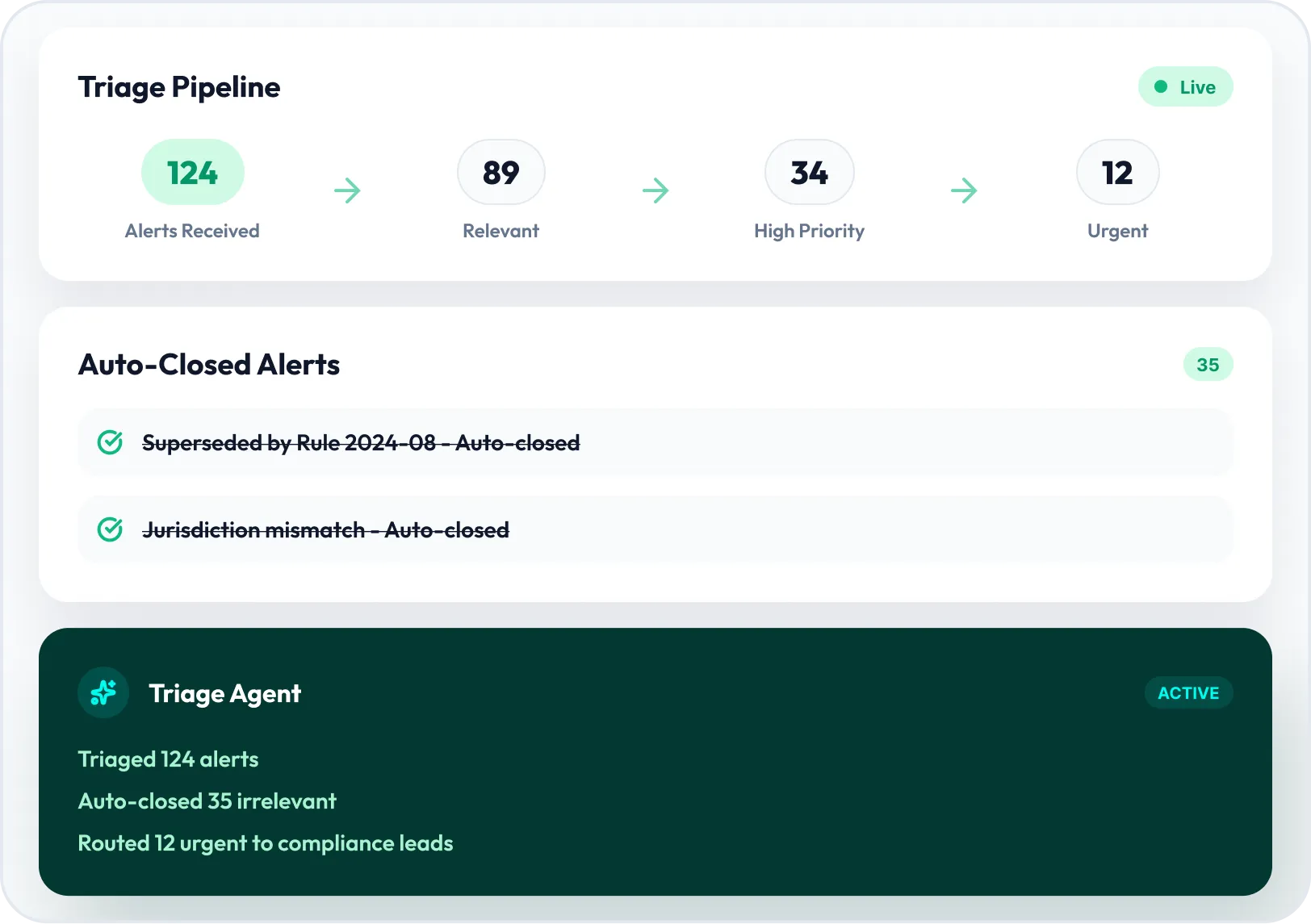The width and height of the screenshot is (1311, 924).
Task: Click the "High Priority" stage label
Action: click(809, 232)
